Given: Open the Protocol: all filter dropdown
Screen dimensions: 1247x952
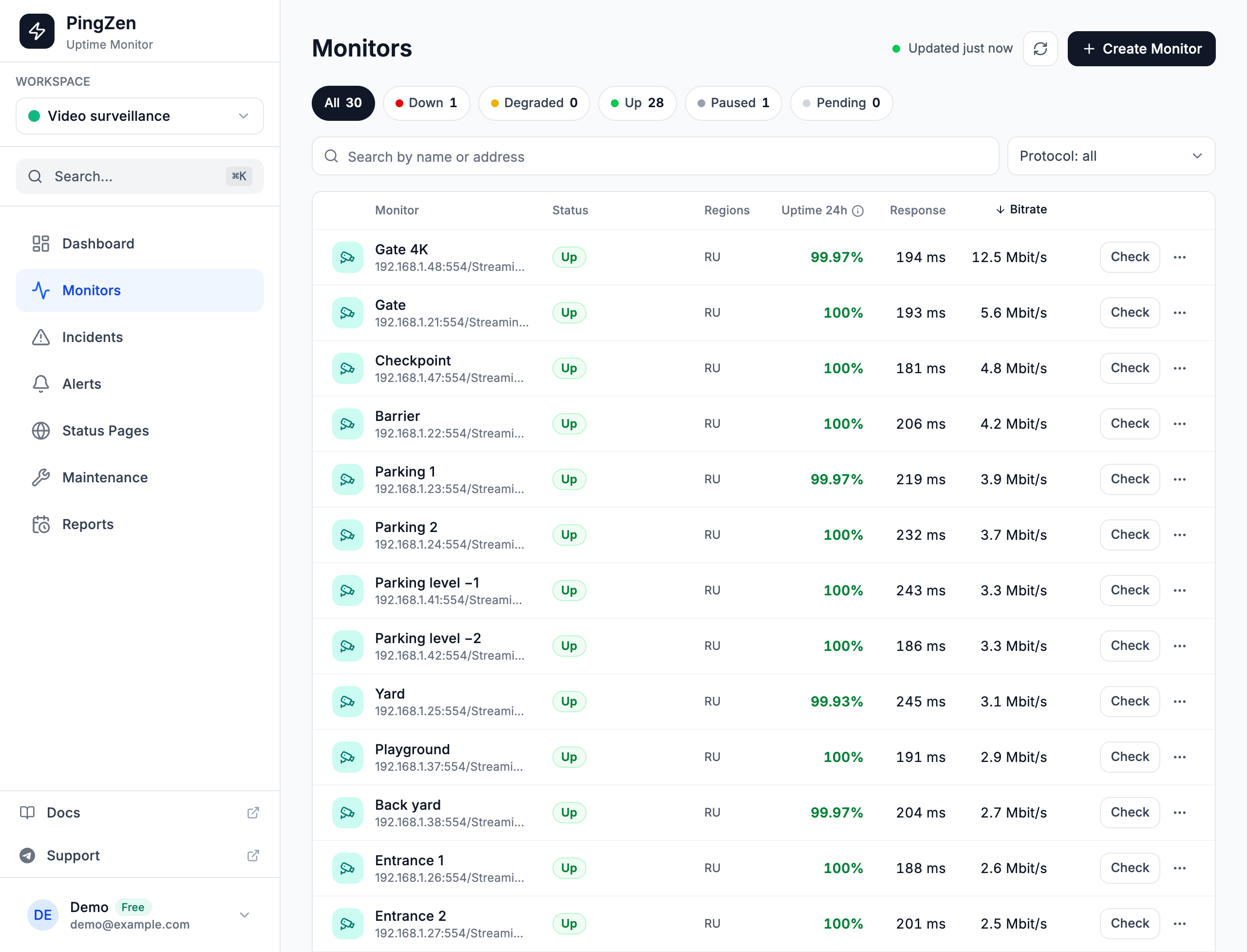Looking at the screenshot, I should pyautogui.click(x=1111, y=156).
